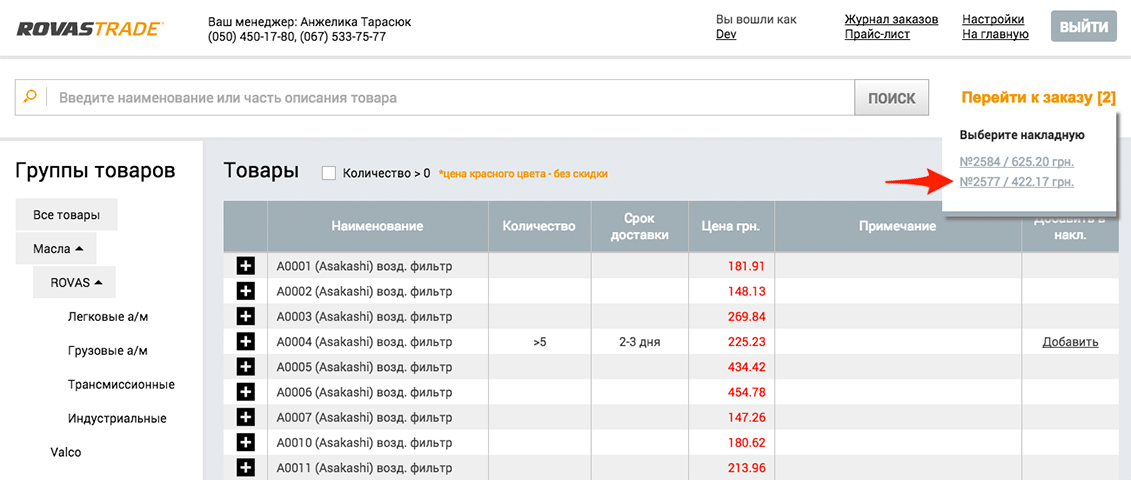Screen dimensions: 1131x480
Task: Click the ВЫЙТИ logout button
Action: point(1083,27)
